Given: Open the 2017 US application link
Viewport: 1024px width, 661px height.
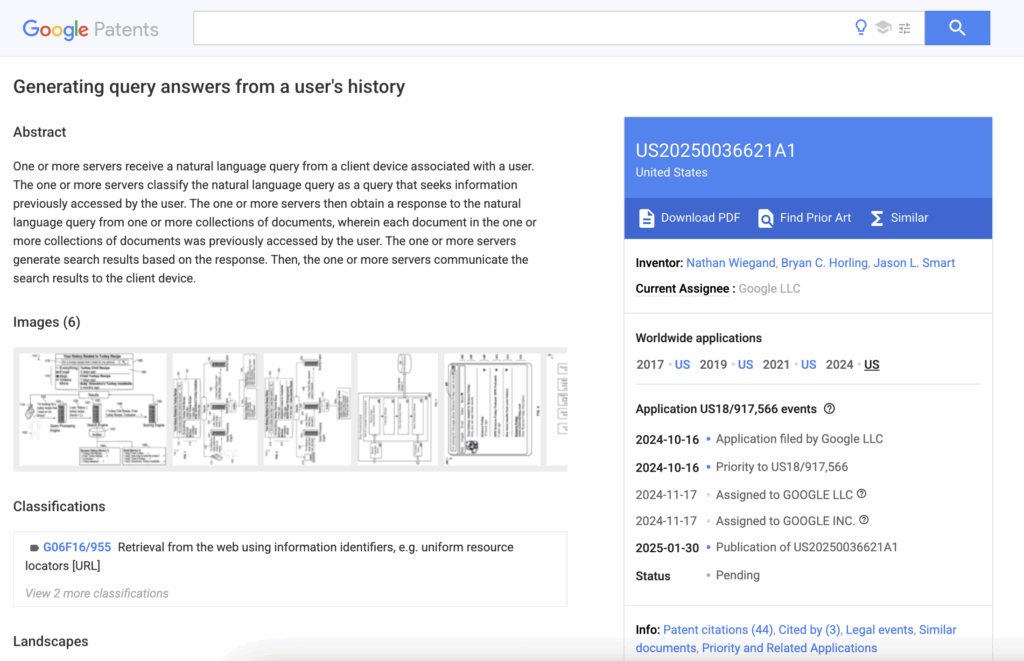Looking at the screenshot, I should [x=682, y=364].
